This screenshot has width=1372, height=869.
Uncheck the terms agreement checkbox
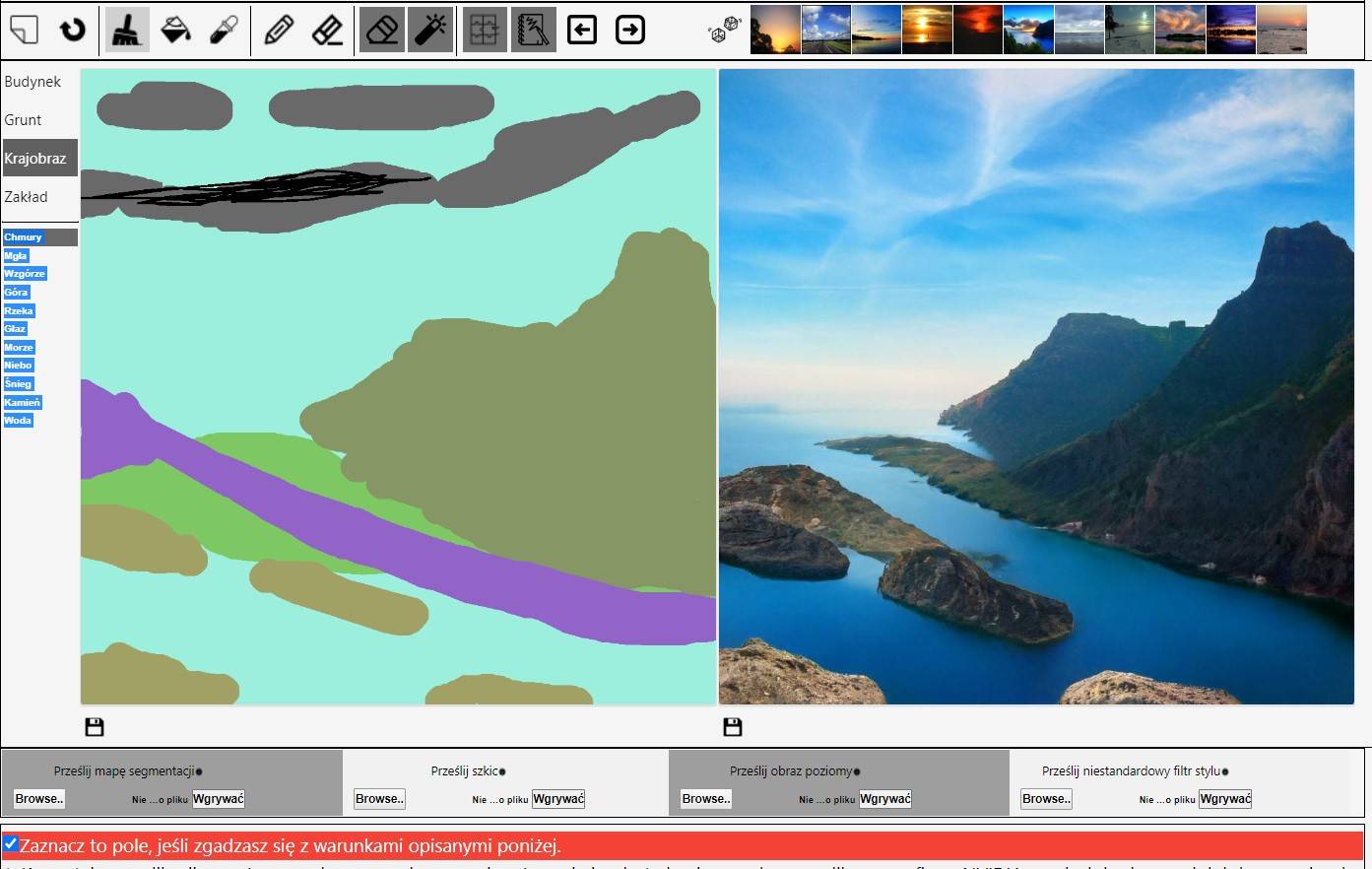pos(11,843)
